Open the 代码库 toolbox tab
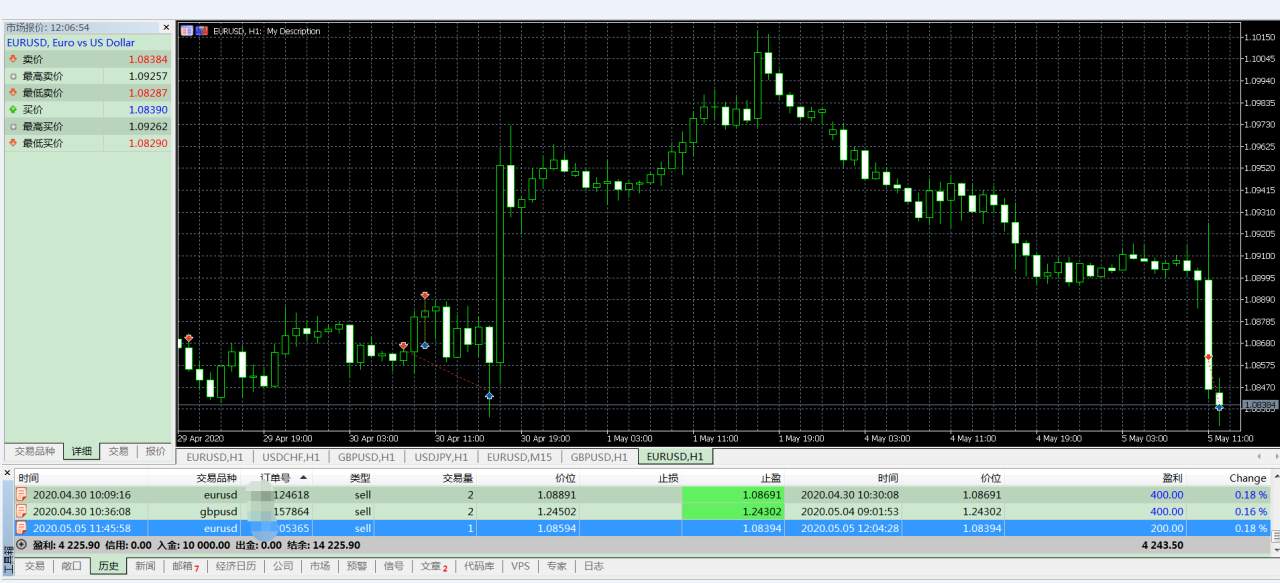 tap(479, 566)
